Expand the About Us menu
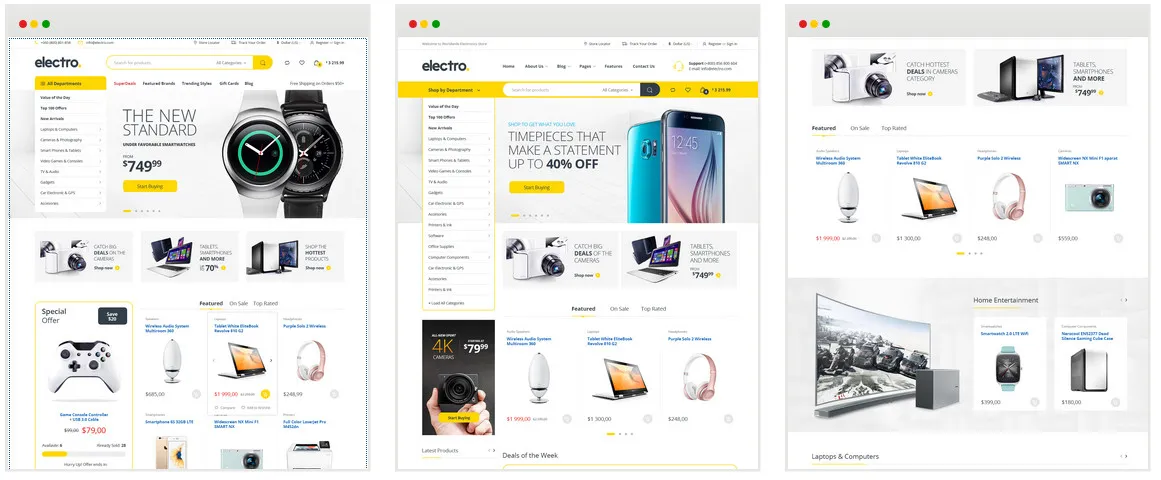1161x480 pixels. (x=535, y=67)
